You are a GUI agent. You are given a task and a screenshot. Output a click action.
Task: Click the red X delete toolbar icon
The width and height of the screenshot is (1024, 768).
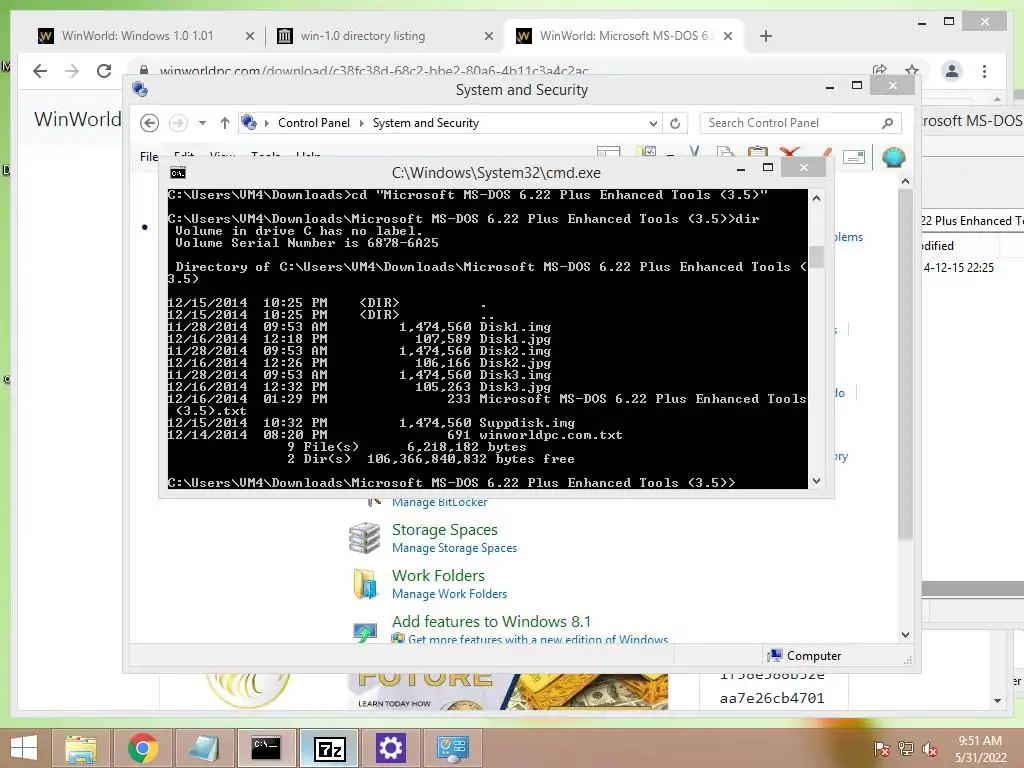pos(789,153)
